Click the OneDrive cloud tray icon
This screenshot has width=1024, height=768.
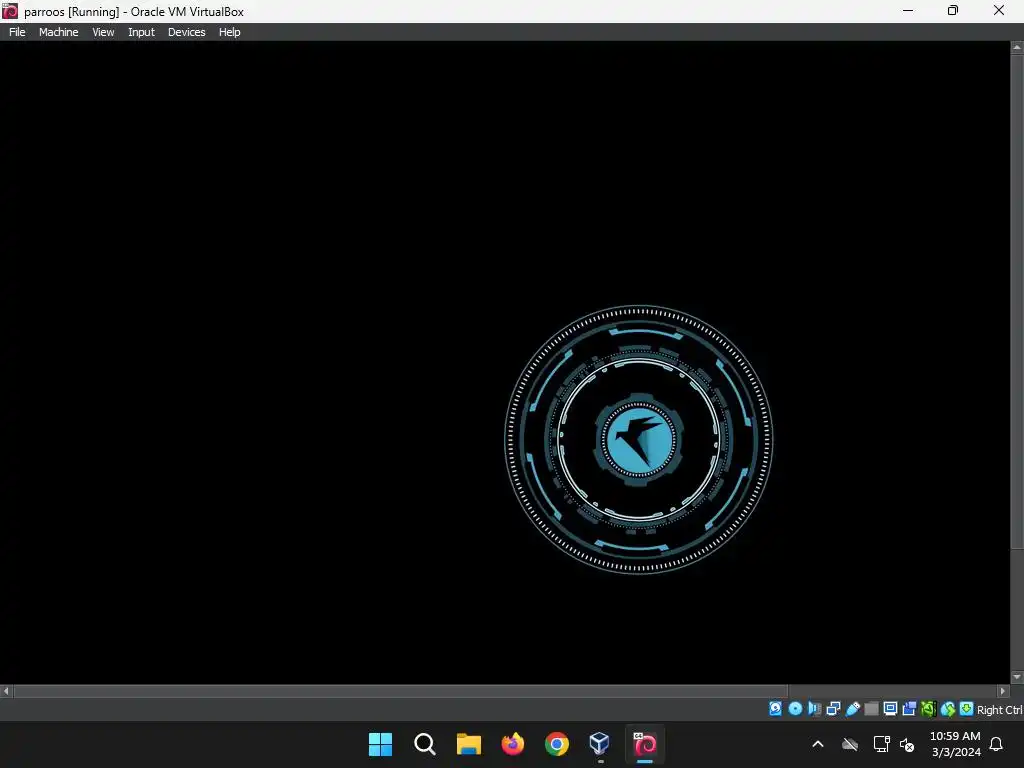pyautogui.click(x=850, y=744)
